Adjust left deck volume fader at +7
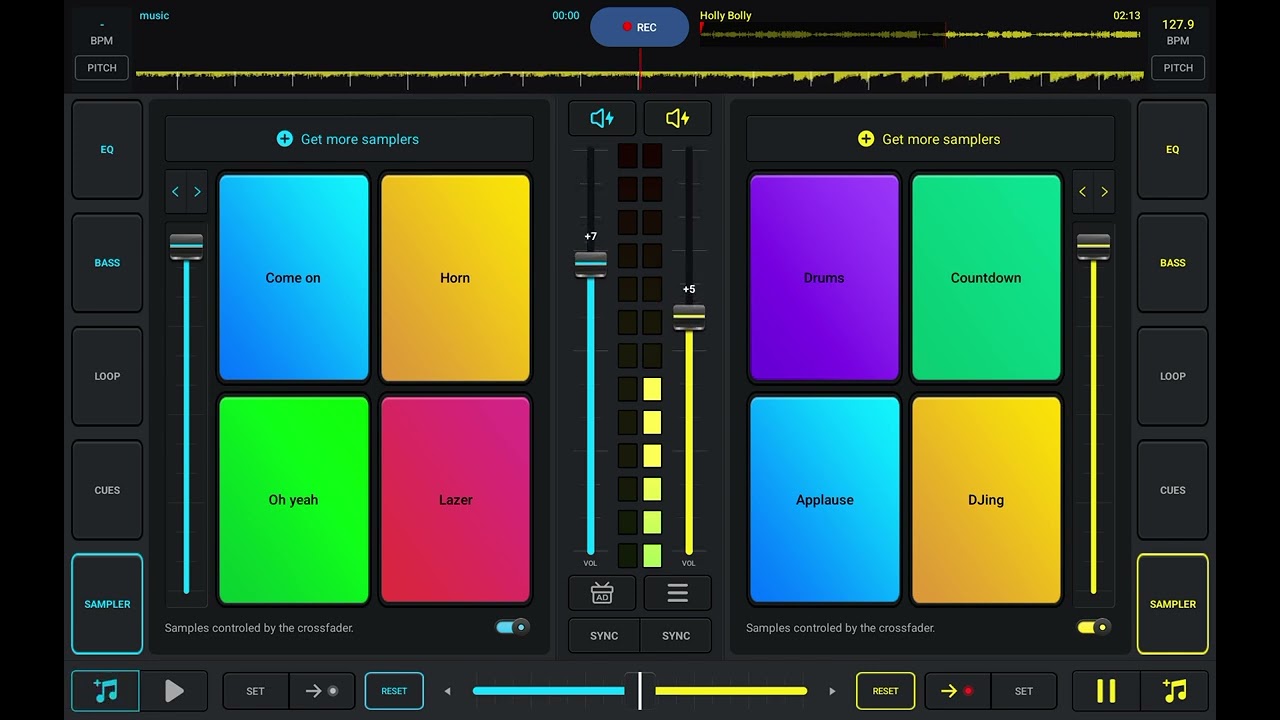The height and width of the screenshot is (720, 1280). tap(590, 264)
